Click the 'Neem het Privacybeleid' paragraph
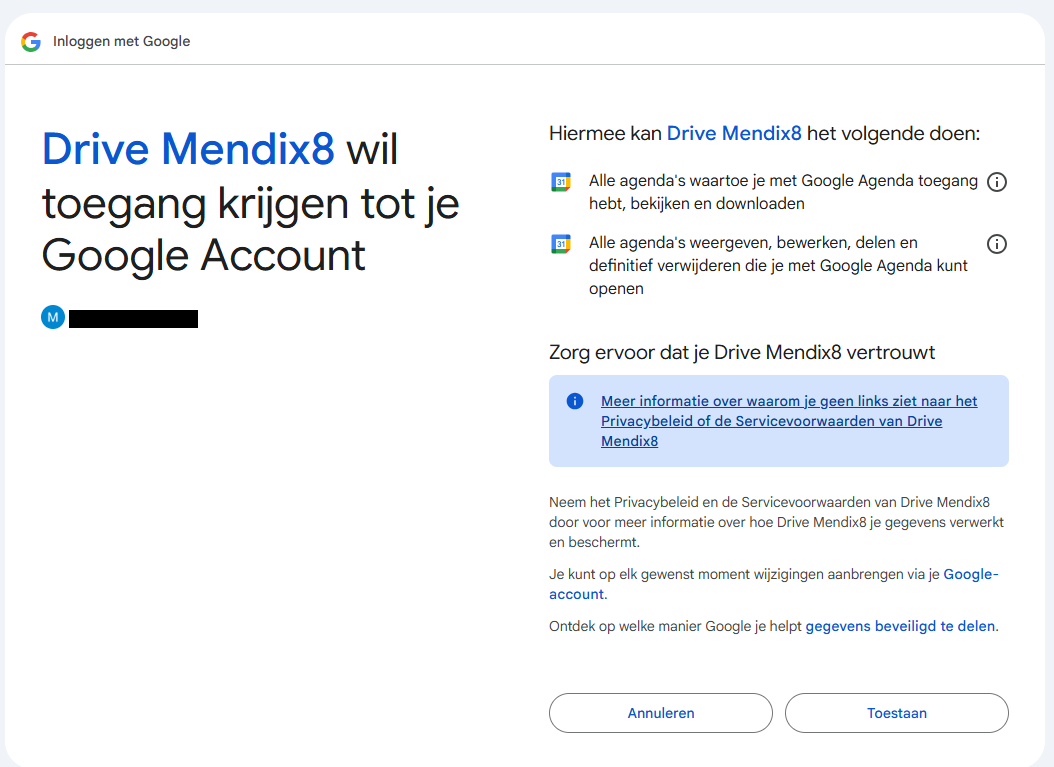The image size is (1054, 767). [776, 522]
